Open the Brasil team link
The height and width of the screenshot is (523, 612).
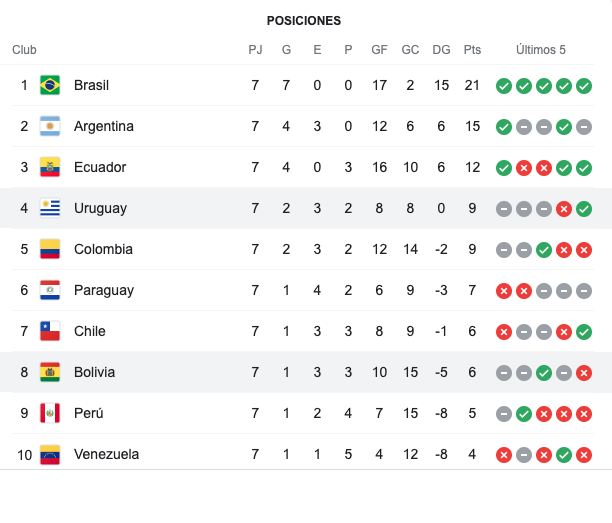(x=91, y=85)
